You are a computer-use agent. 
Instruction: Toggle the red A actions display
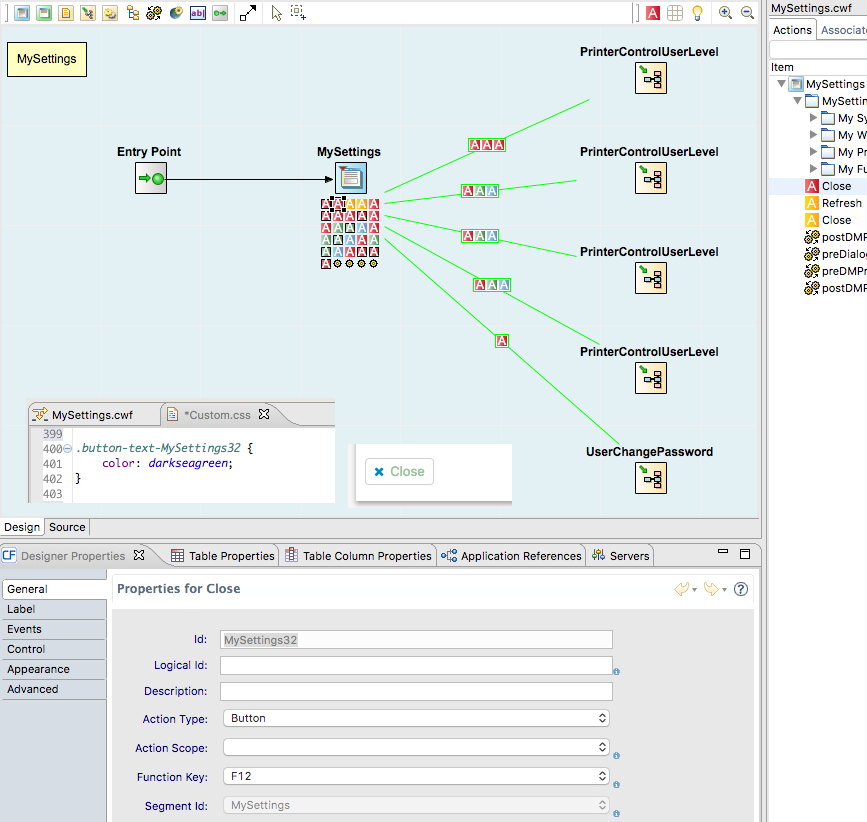tap(653, 13)
